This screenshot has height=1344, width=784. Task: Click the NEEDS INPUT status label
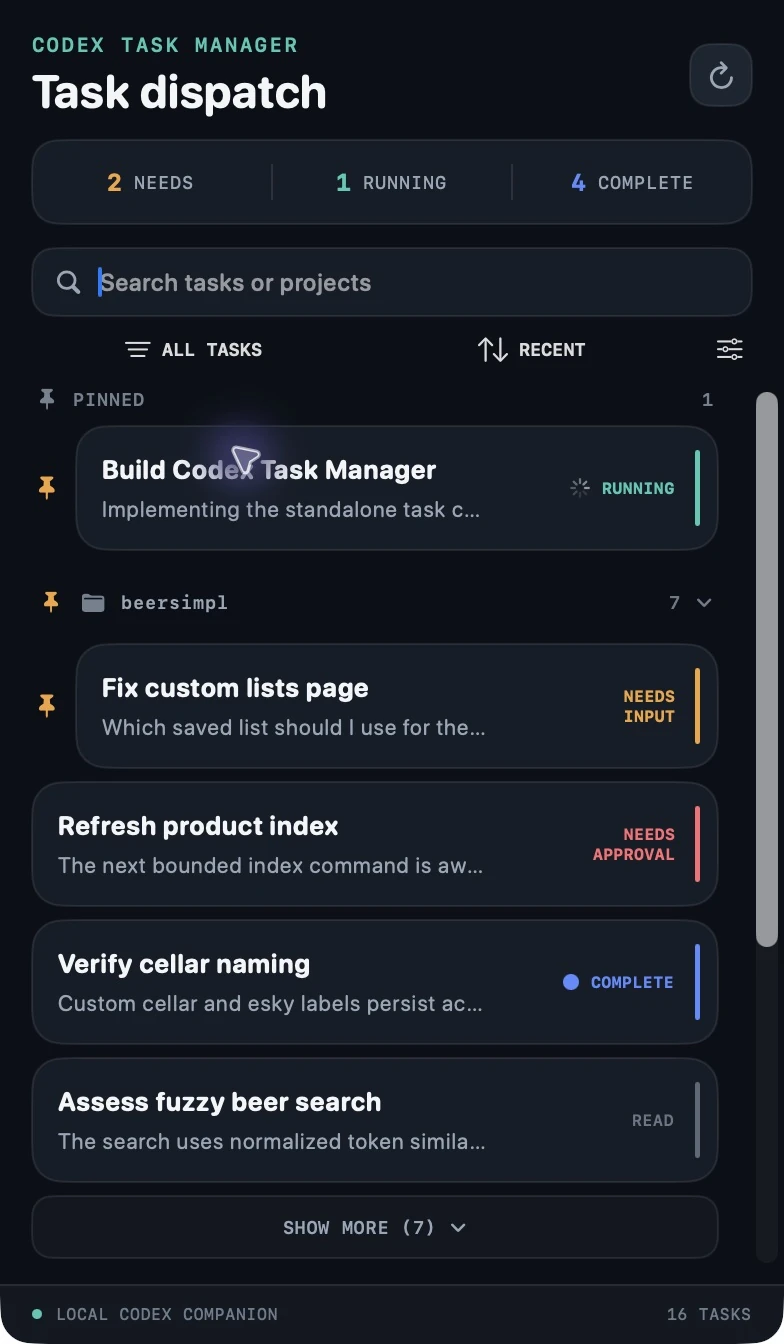[x=649, y=706]
